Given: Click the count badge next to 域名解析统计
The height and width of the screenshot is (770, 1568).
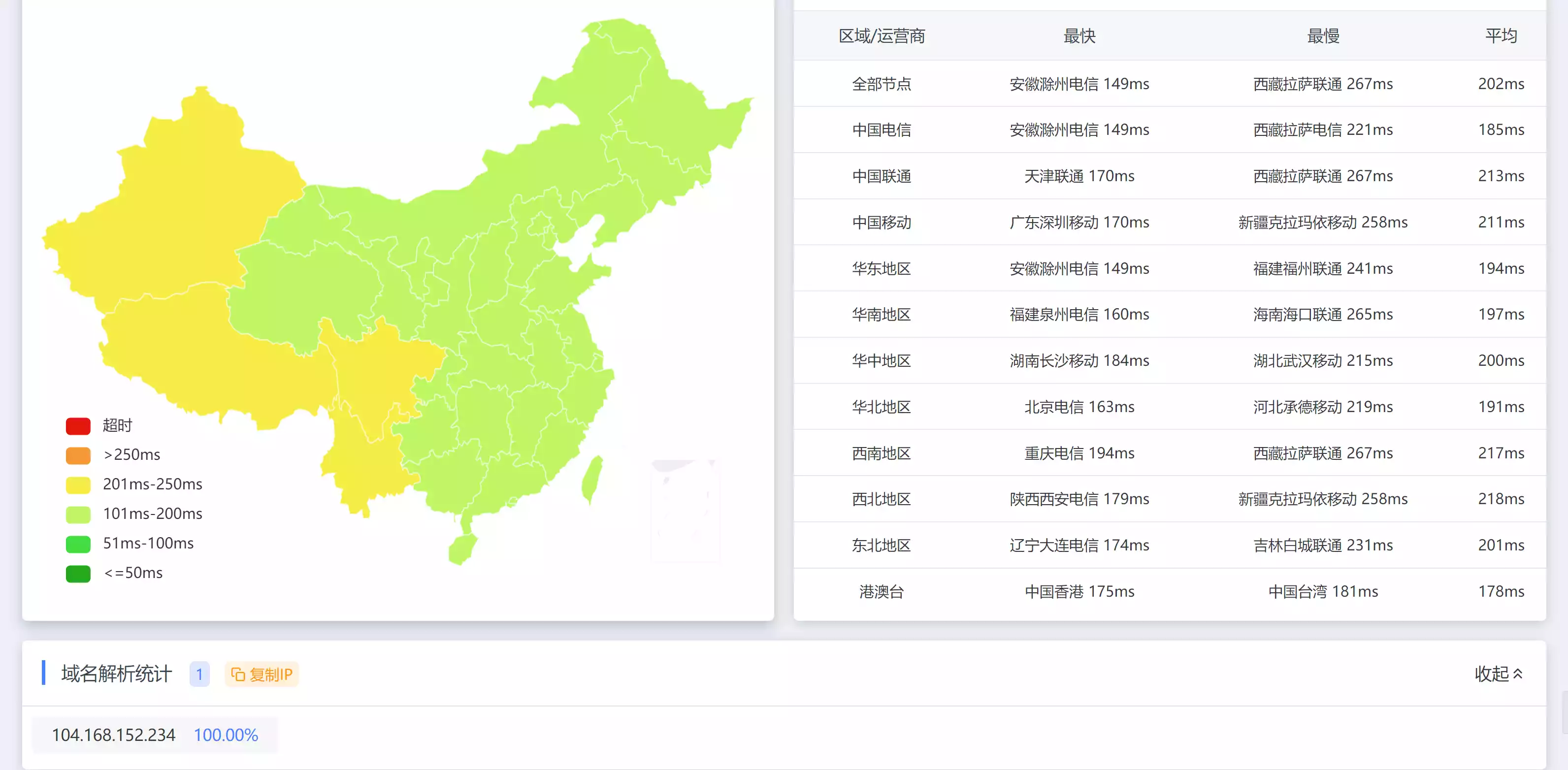Looking at the screenshot, I should click(x=199, y=674).
